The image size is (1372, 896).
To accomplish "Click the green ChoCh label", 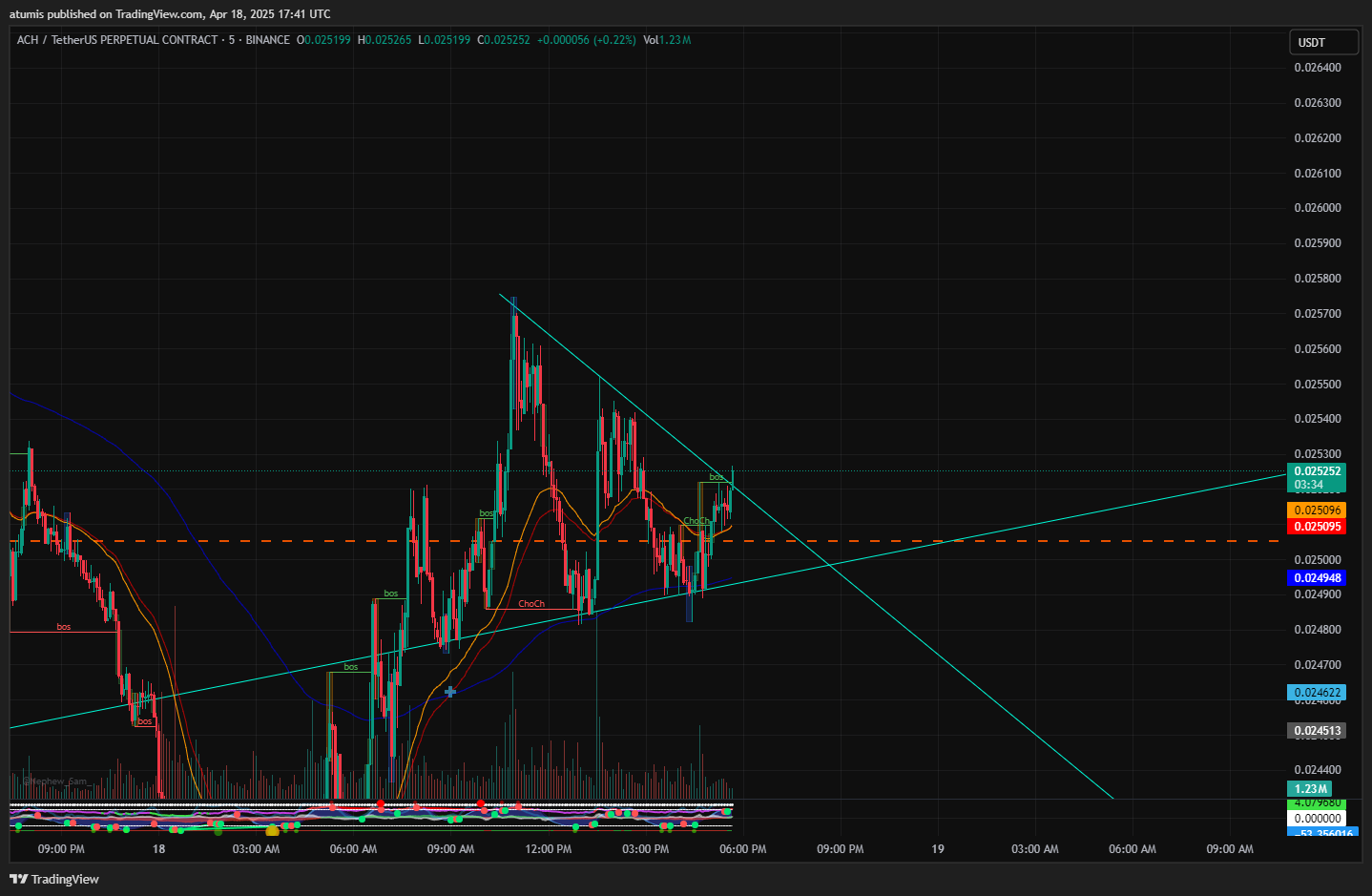I will click(696, 521).
